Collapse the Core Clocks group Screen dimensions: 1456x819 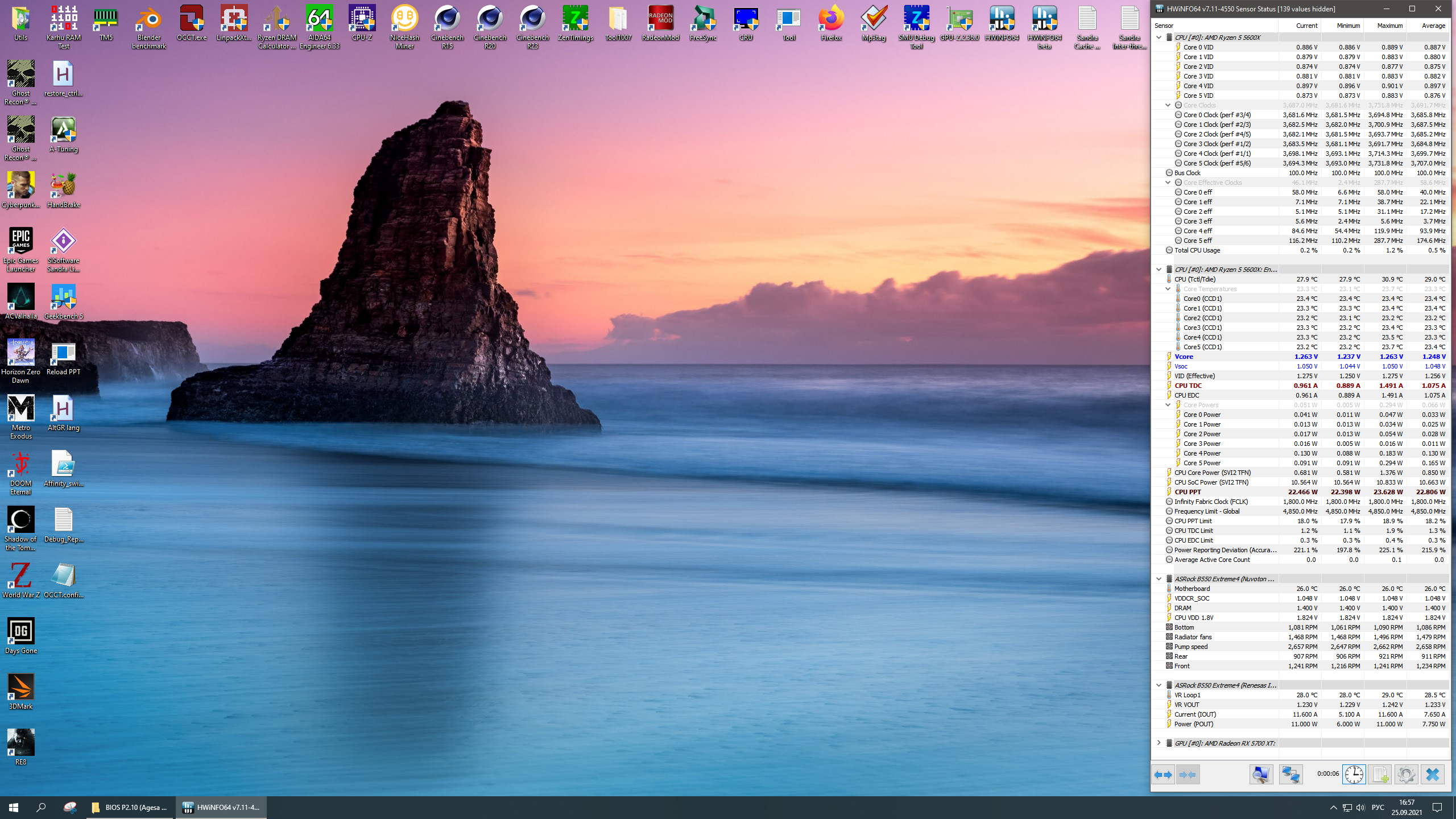coord(1168,105)
